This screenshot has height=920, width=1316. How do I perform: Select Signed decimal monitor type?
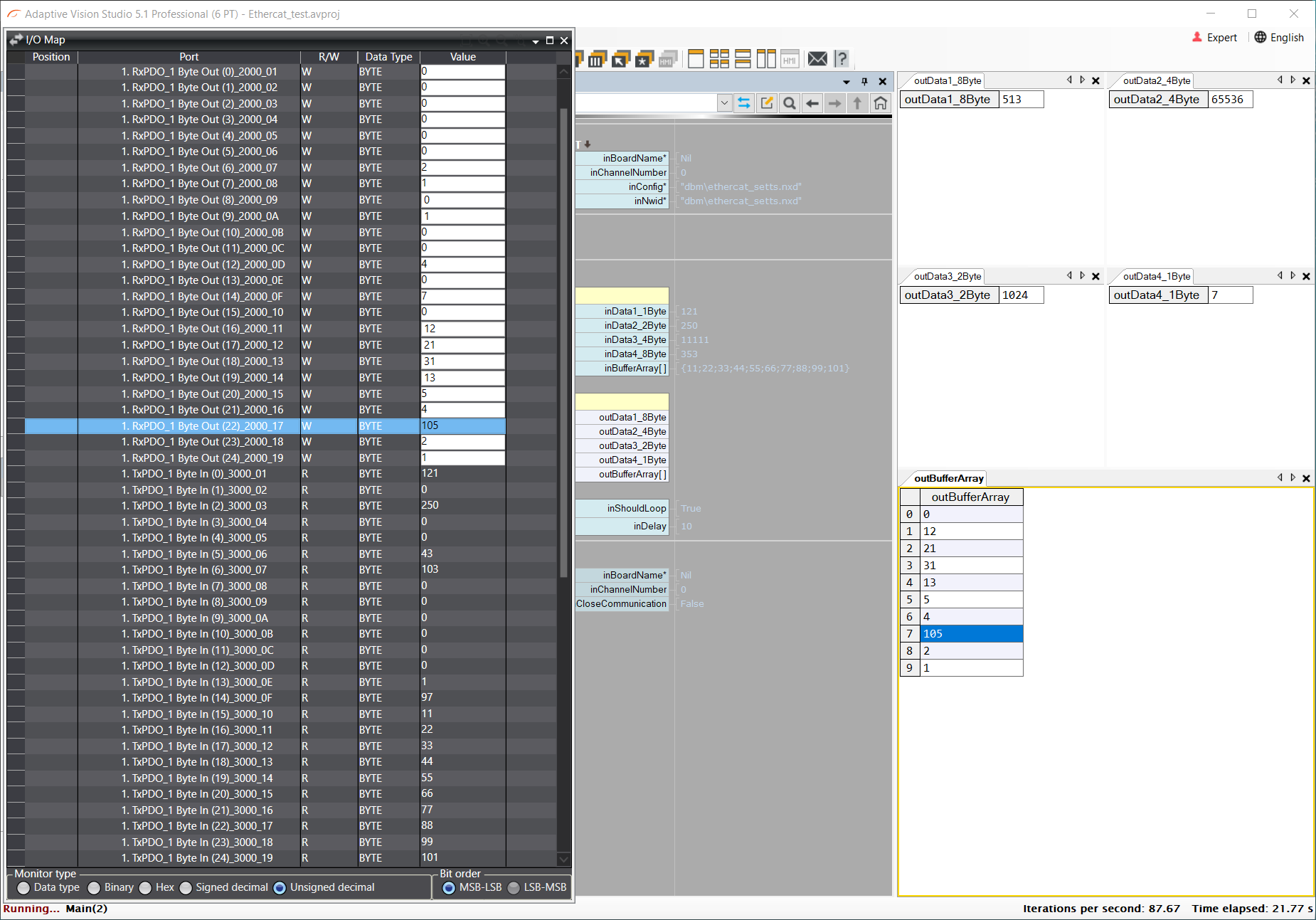[186, 887]
